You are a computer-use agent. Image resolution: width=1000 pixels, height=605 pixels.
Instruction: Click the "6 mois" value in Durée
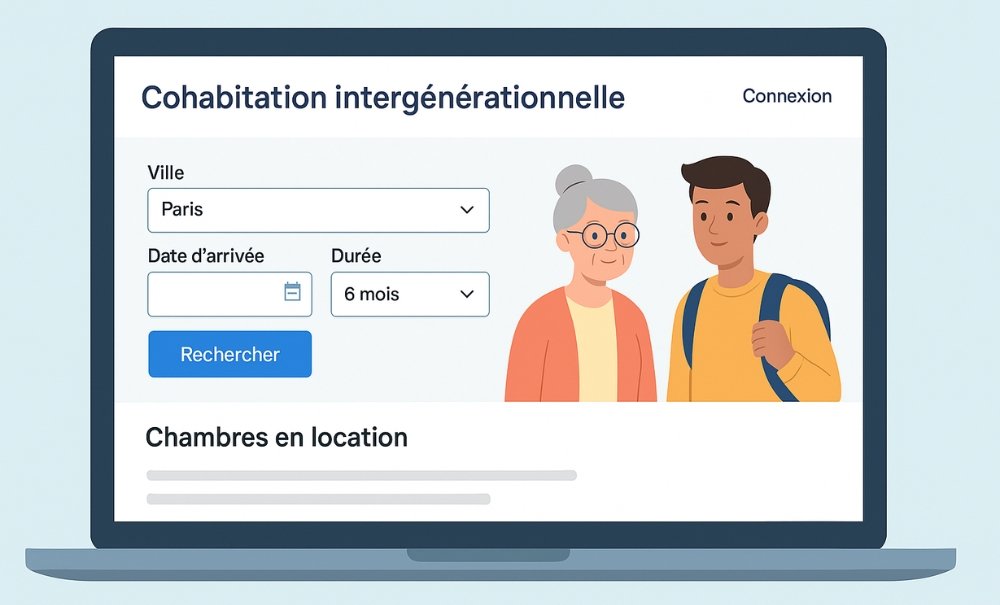[371, 294]
